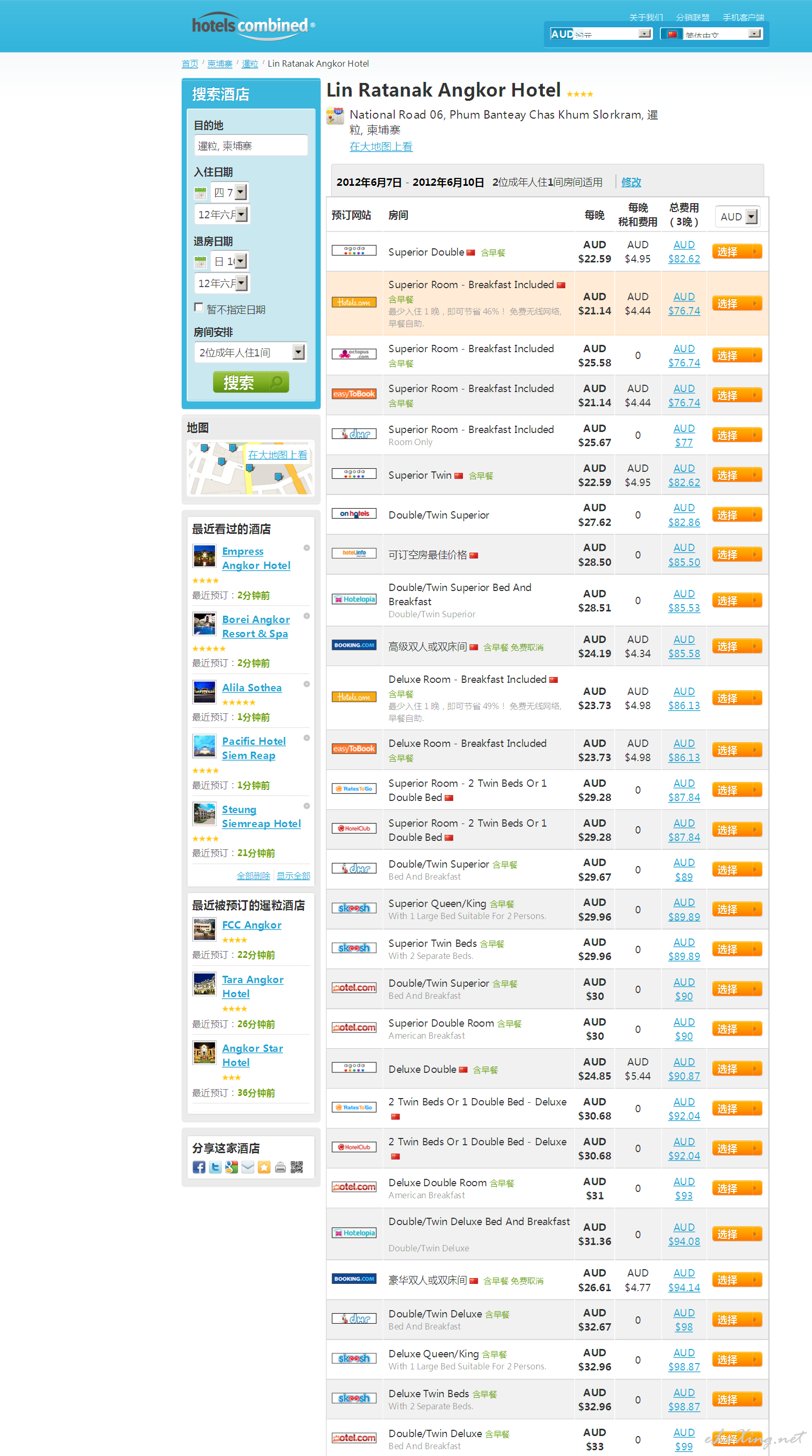Open the small map preview
Screen dimensions: 812x1456
[x=251, y=468]
